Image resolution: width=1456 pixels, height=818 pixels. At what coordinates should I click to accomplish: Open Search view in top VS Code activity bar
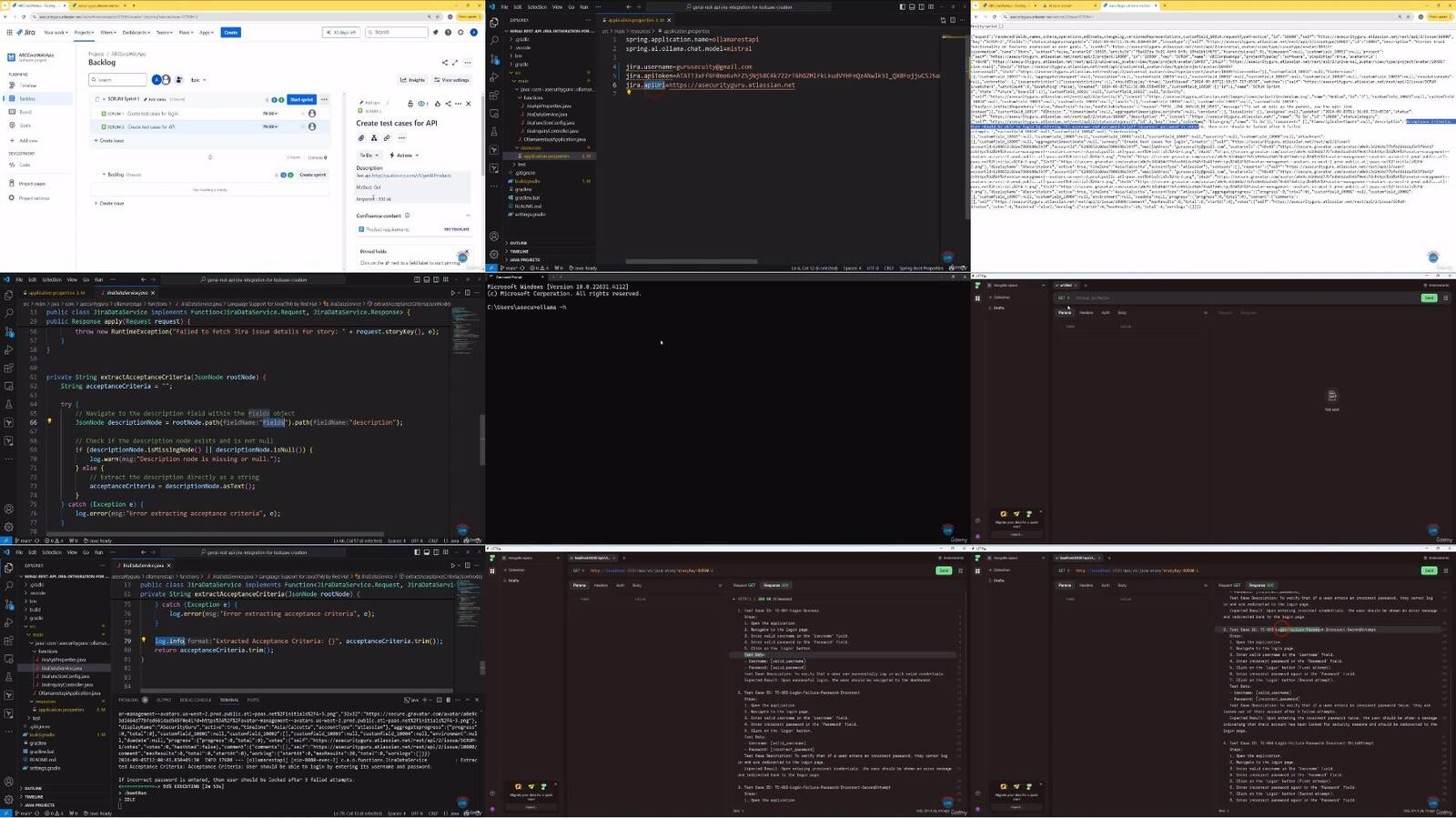click(494, 40)
